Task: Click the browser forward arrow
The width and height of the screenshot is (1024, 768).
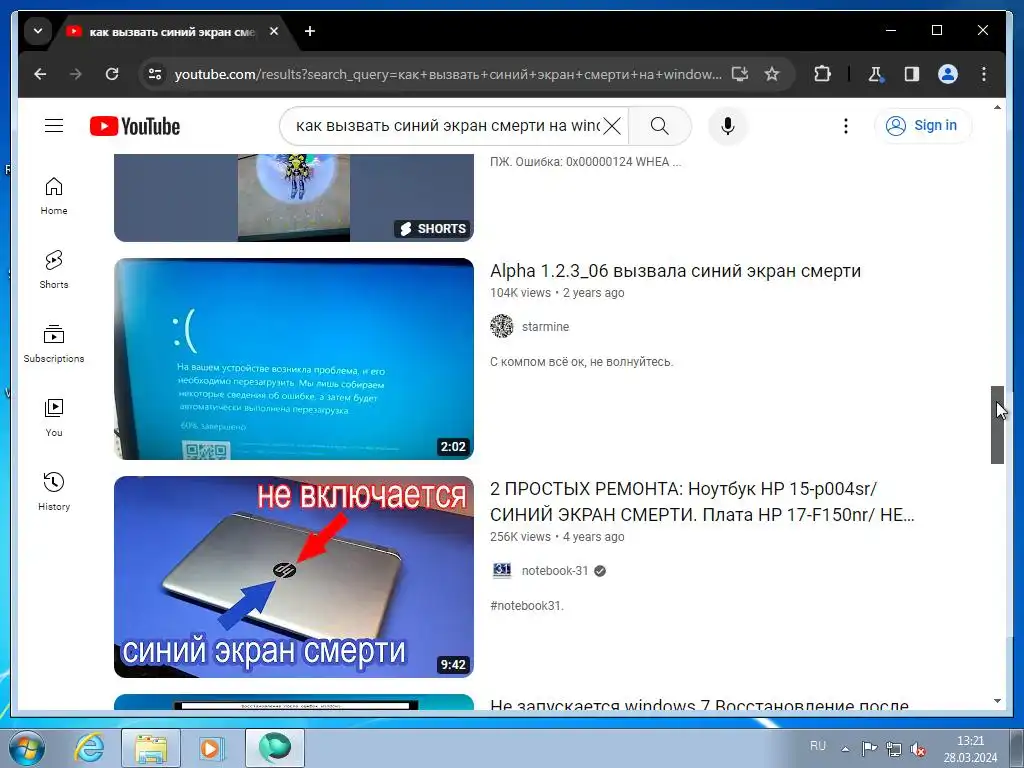Action: pyautogui.click(x=76, y=74)
